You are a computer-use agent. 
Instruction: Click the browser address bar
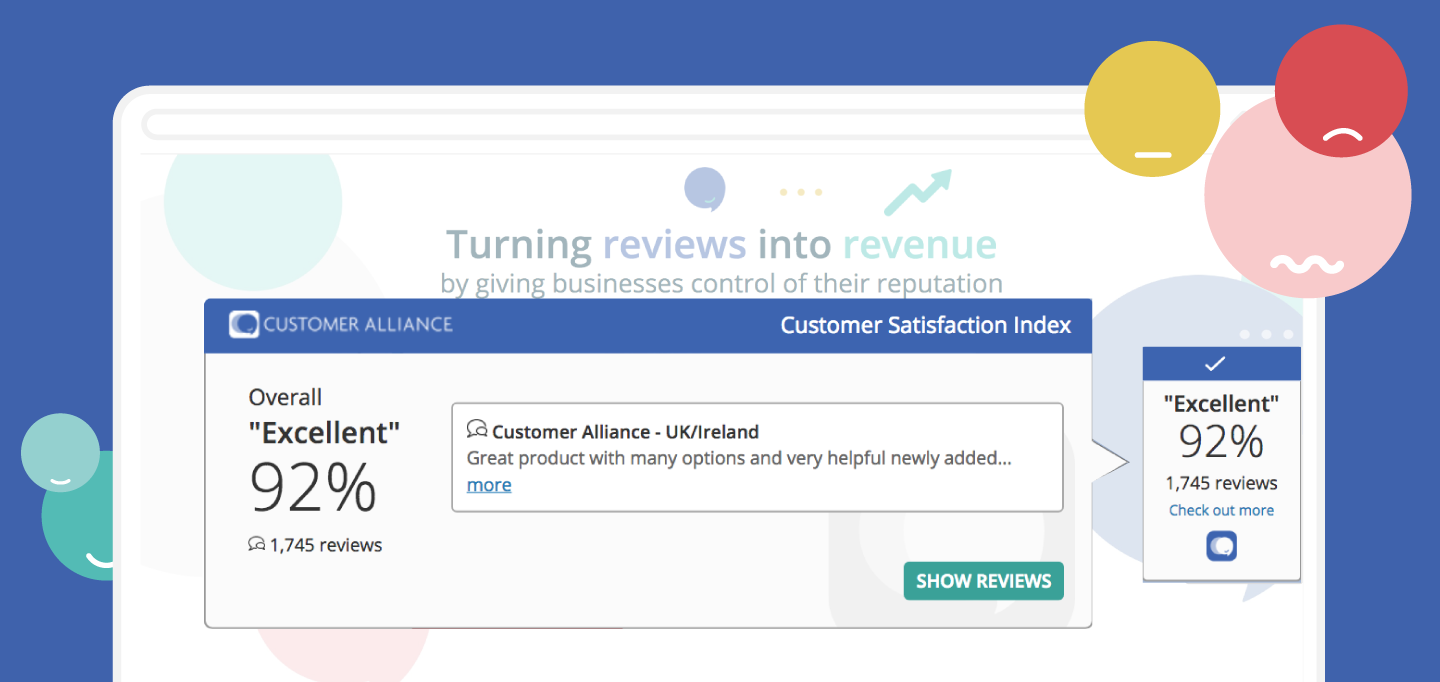pyautogui.click(x=620, y=125)
